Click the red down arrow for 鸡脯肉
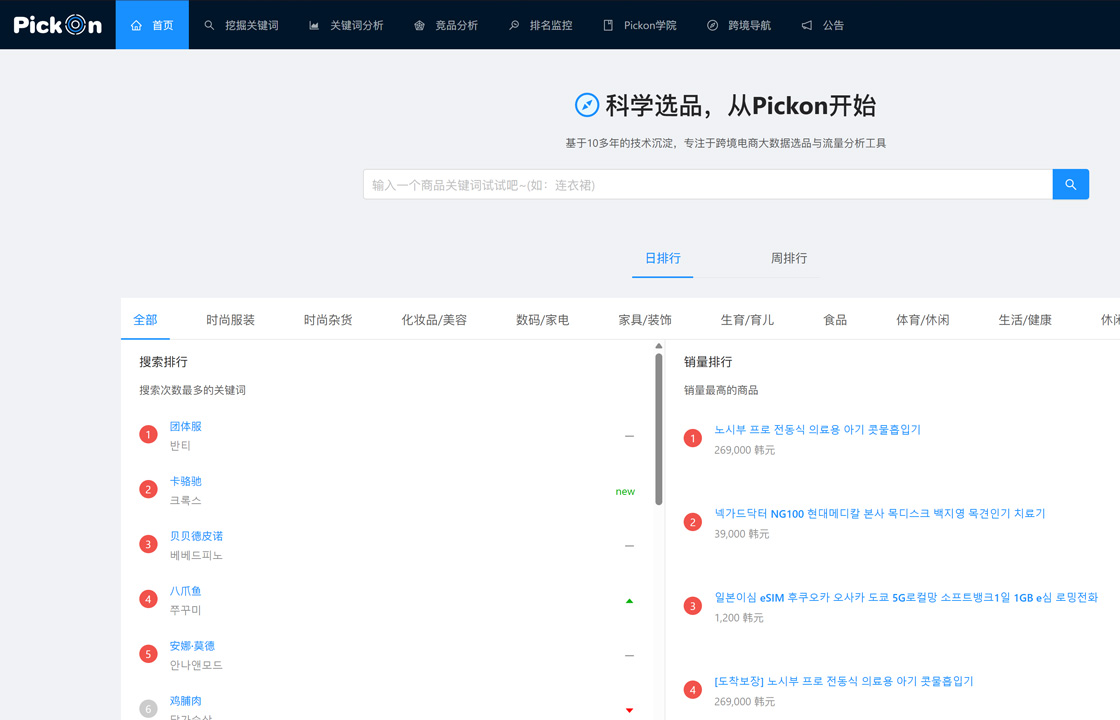Screen dimensions: 1120x720 629,710
